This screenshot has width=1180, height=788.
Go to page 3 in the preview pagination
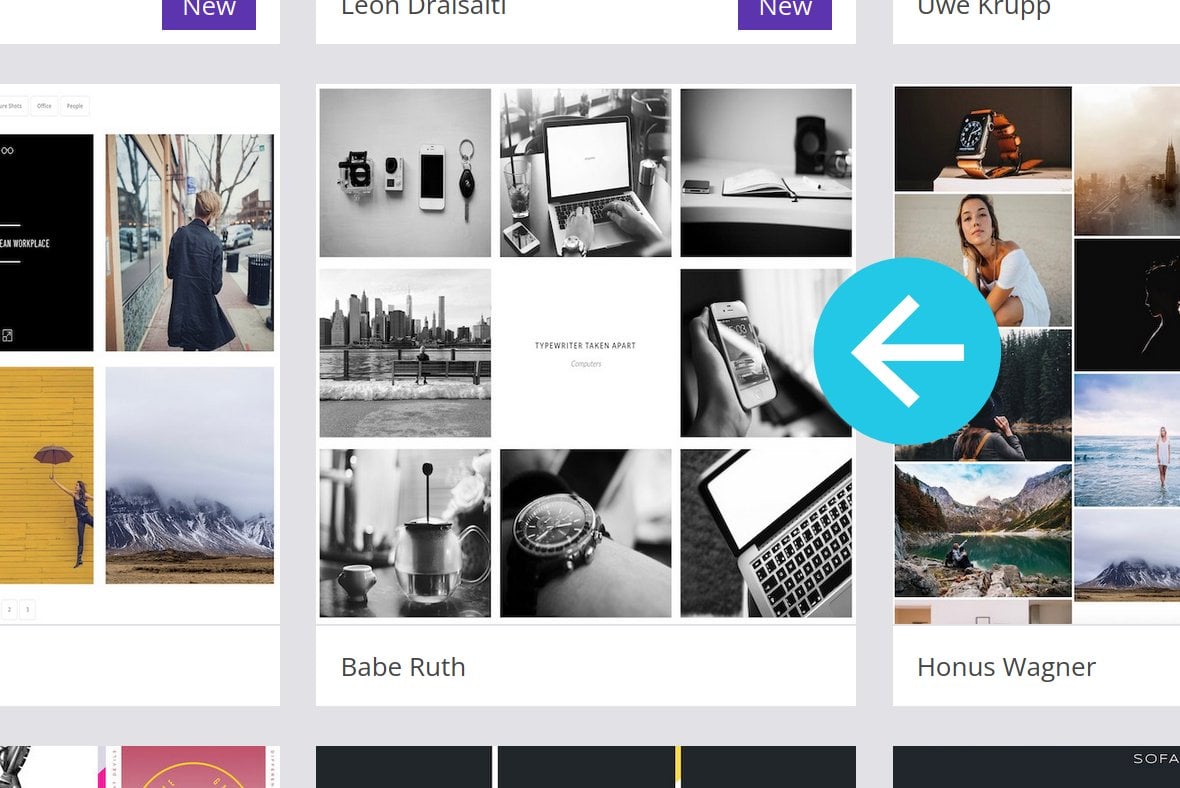[27, 609]
